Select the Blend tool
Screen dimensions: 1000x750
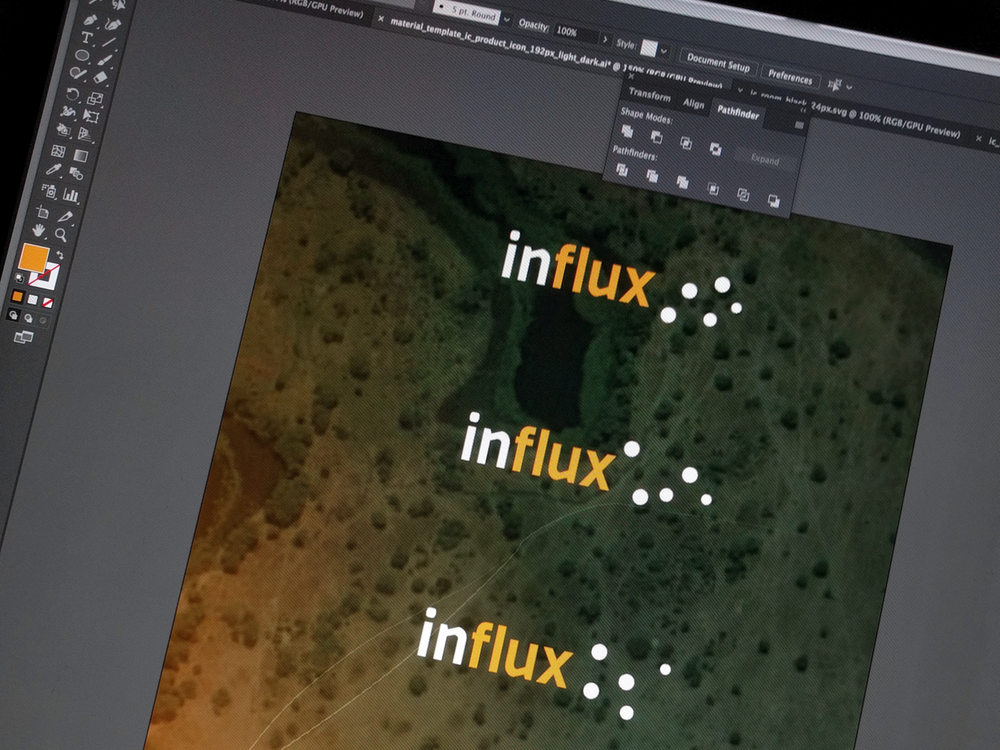[77, 173]
